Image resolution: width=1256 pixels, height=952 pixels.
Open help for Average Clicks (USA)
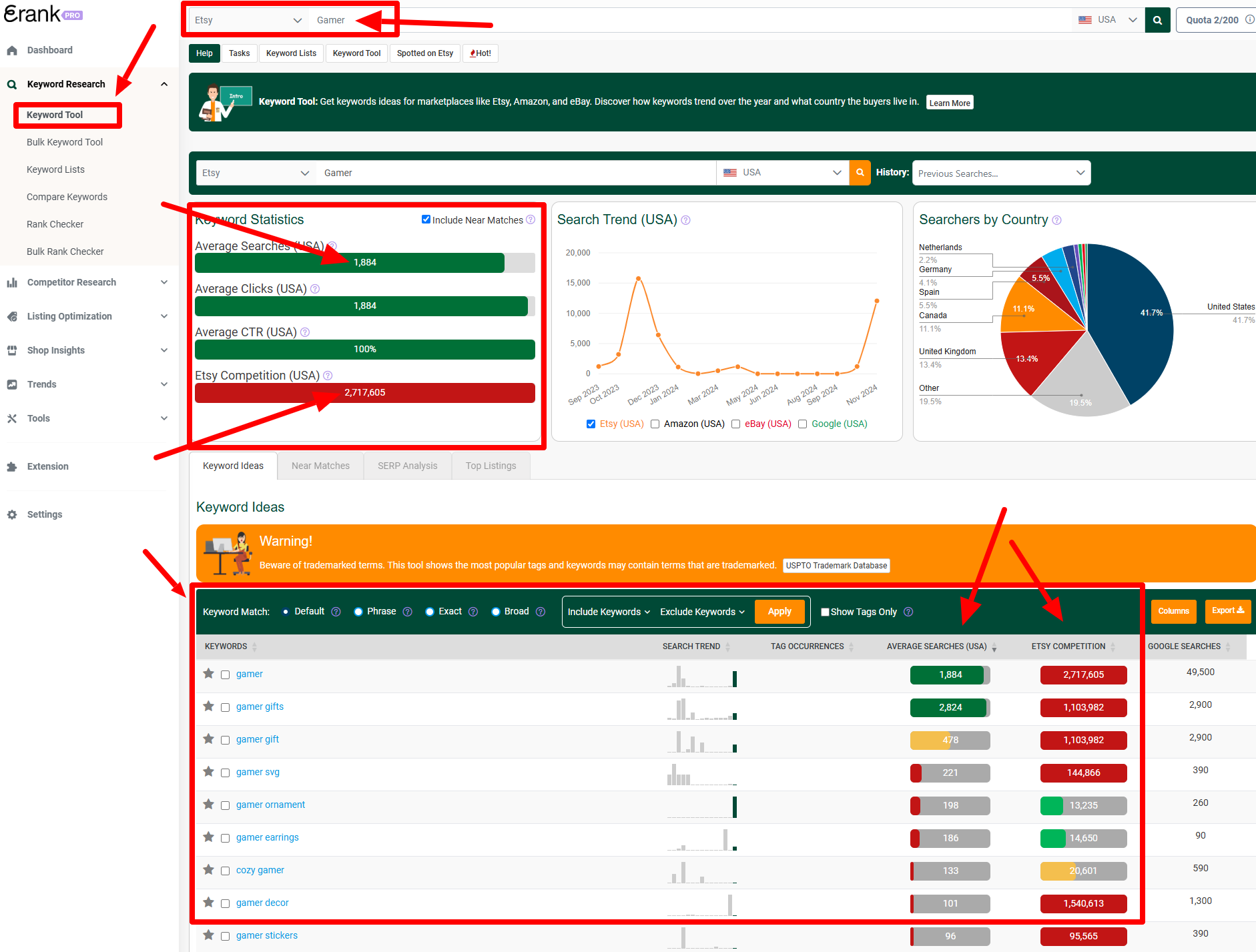[315, 289]
